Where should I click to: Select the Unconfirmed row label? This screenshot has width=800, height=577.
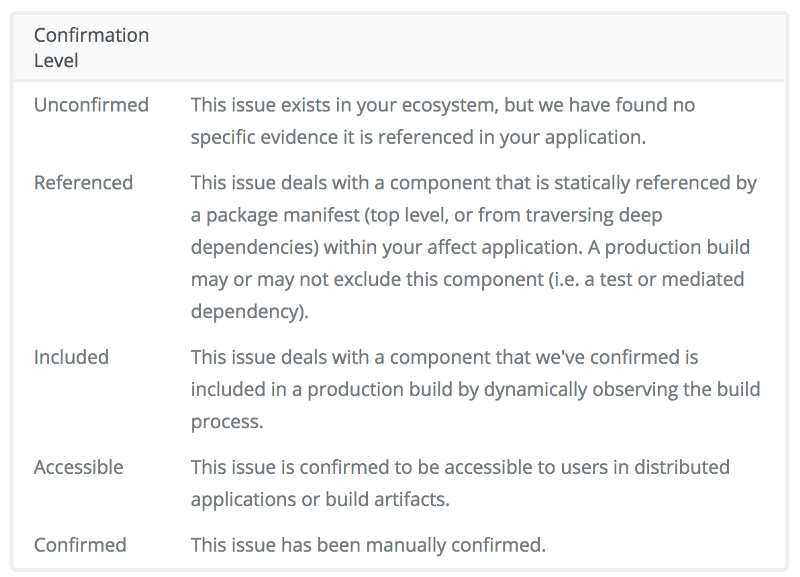pyautogui.click(x=91, y=105)
